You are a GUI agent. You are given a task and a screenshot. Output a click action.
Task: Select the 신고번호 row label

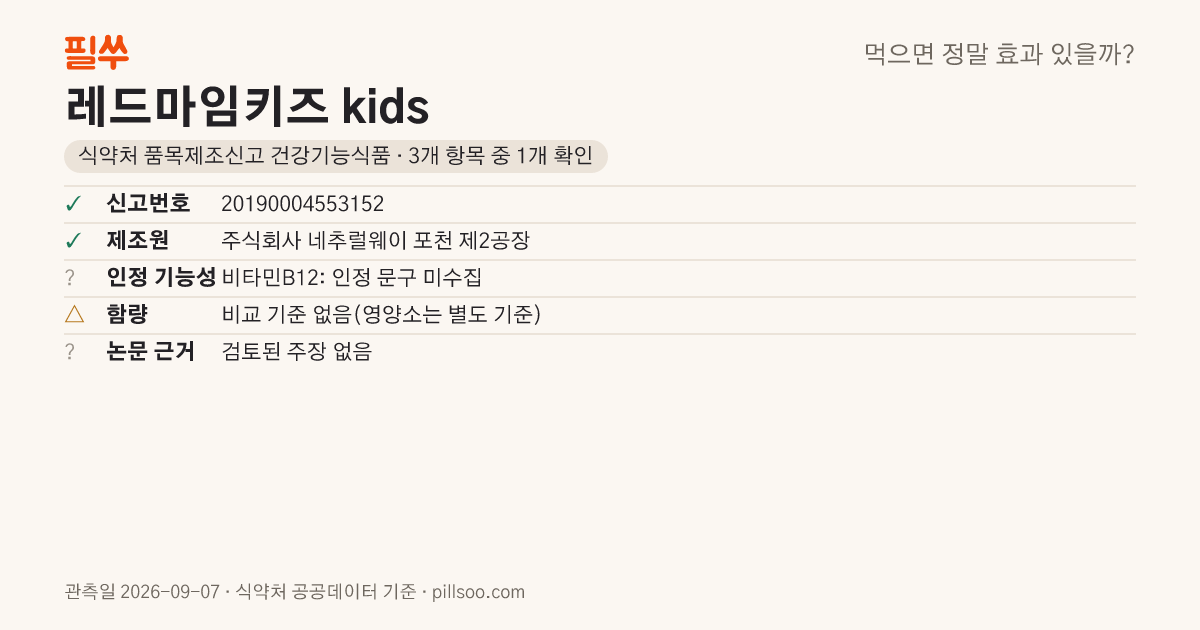coord(148,204)
